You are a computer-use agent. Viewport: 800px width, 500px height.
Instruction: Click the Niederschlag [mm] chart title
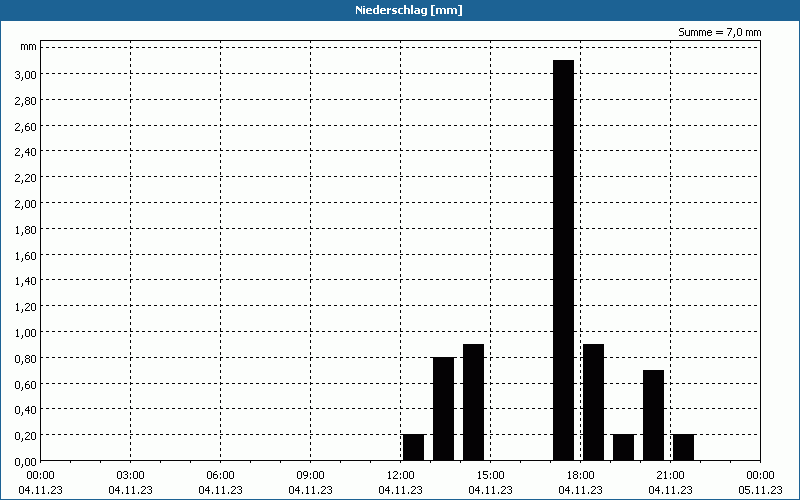[x=409, y=10]
